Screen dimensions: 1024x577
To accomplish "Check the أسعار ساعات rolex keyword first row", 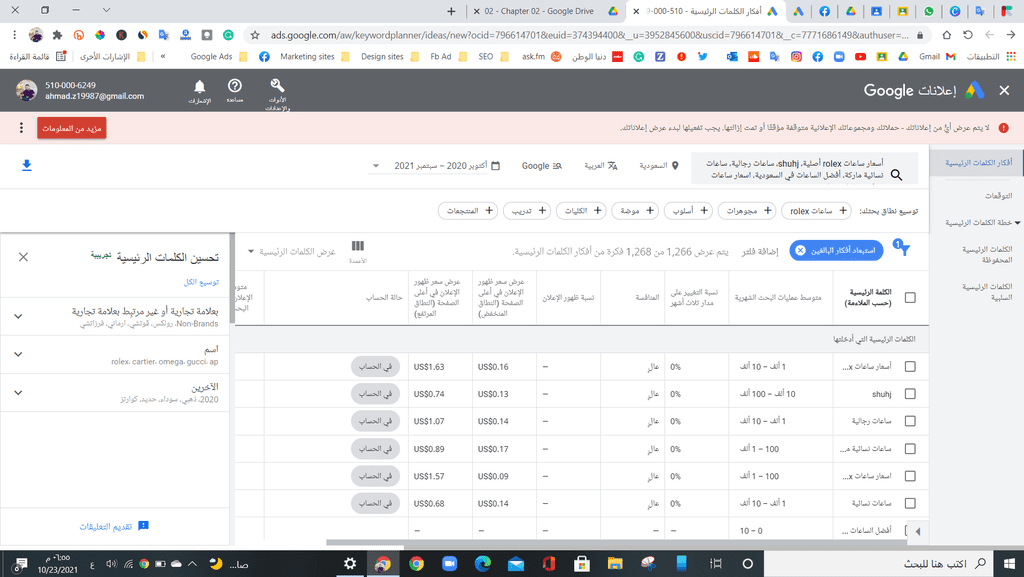I will pos(910,367).
